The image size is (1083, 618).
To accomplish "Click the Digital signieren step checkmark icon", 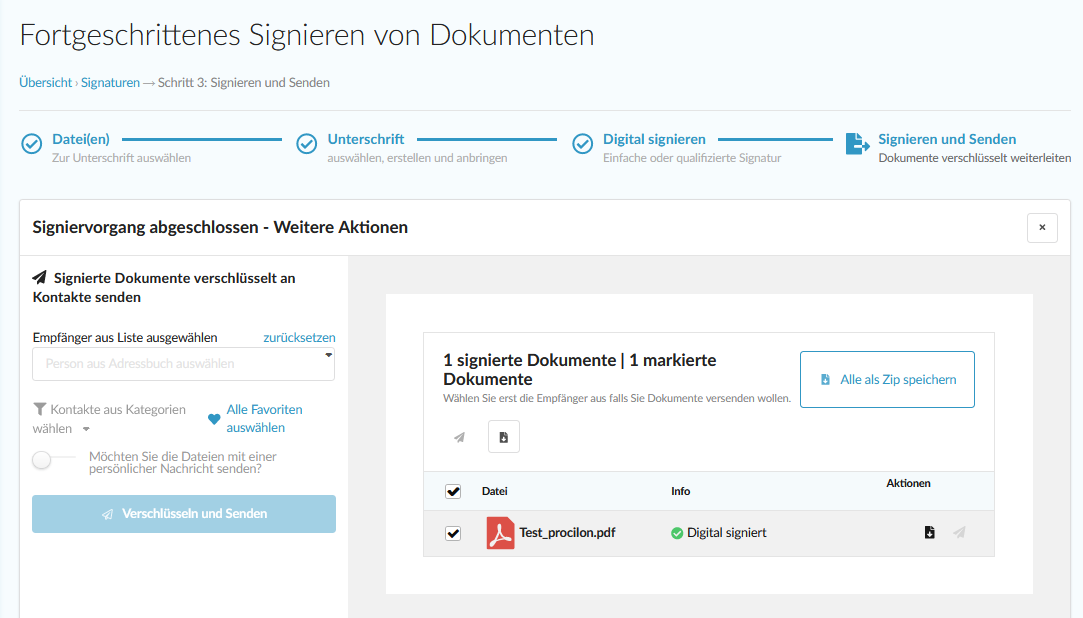I will (582, 144).
